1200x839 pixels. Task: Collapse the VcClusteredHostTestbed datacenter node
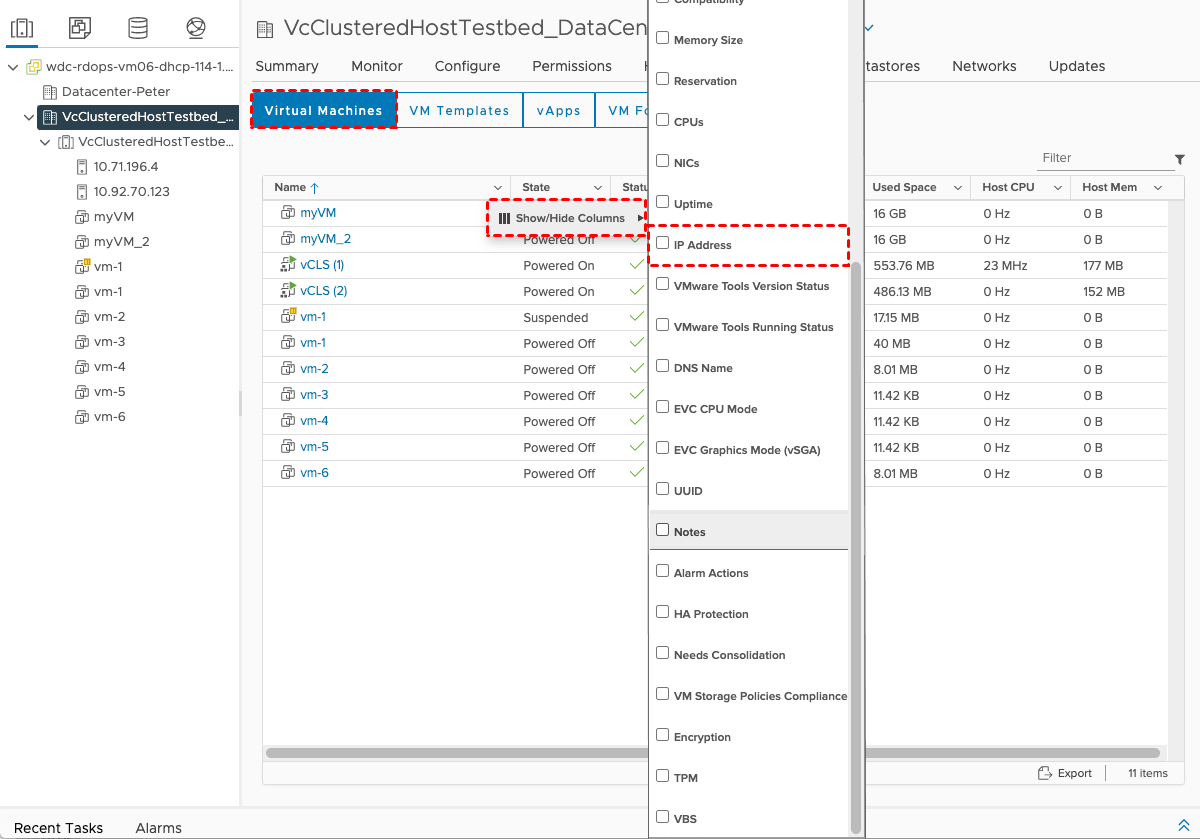[x=28, y=117]
